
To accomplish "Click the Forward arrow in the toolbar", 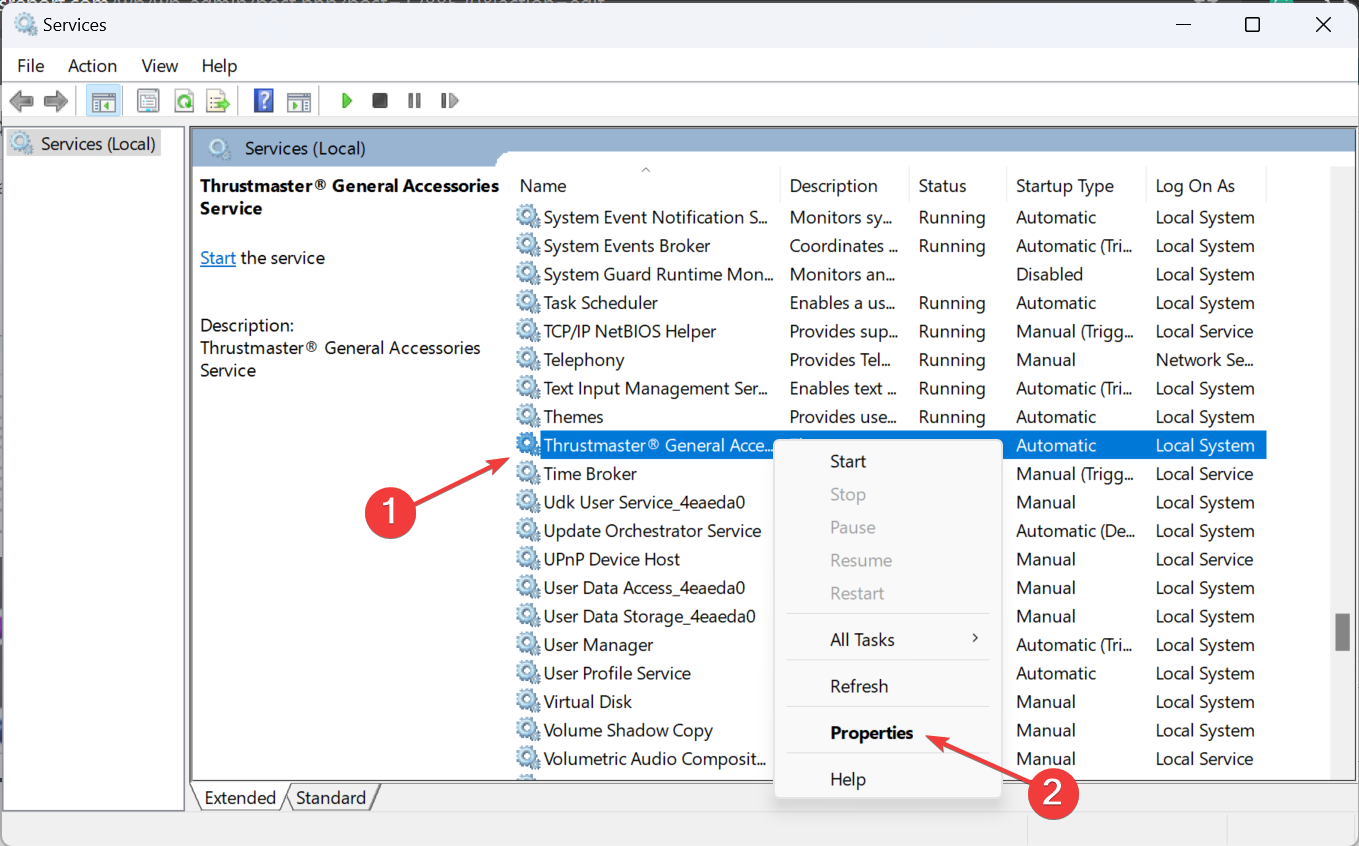I will [56, 101].
